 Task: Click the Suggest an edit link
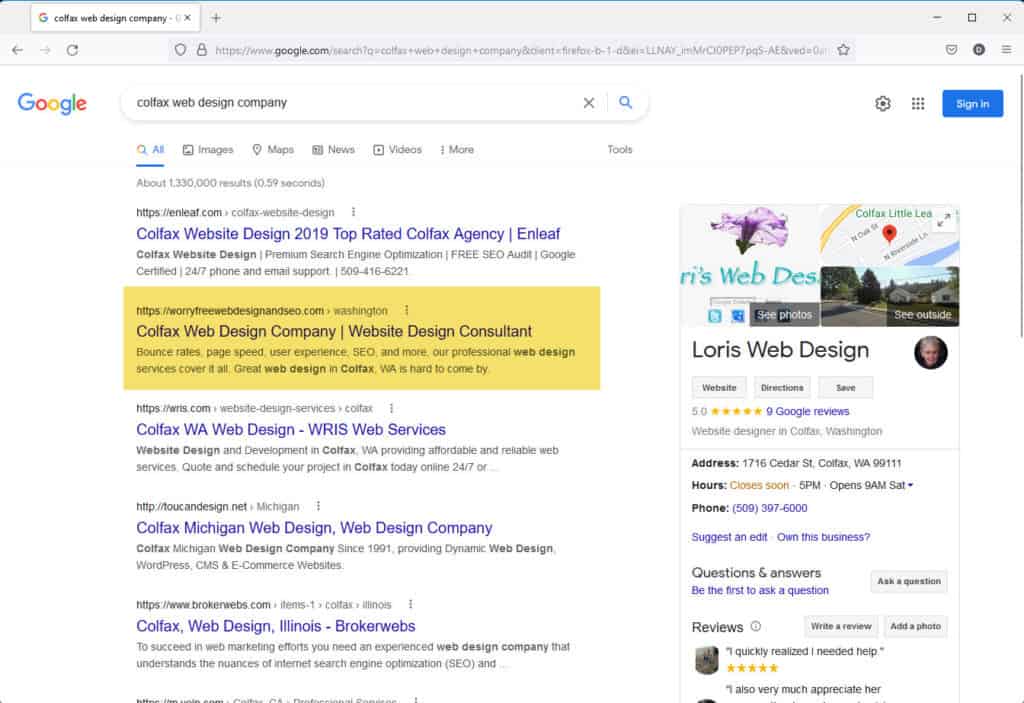(729, 536)
